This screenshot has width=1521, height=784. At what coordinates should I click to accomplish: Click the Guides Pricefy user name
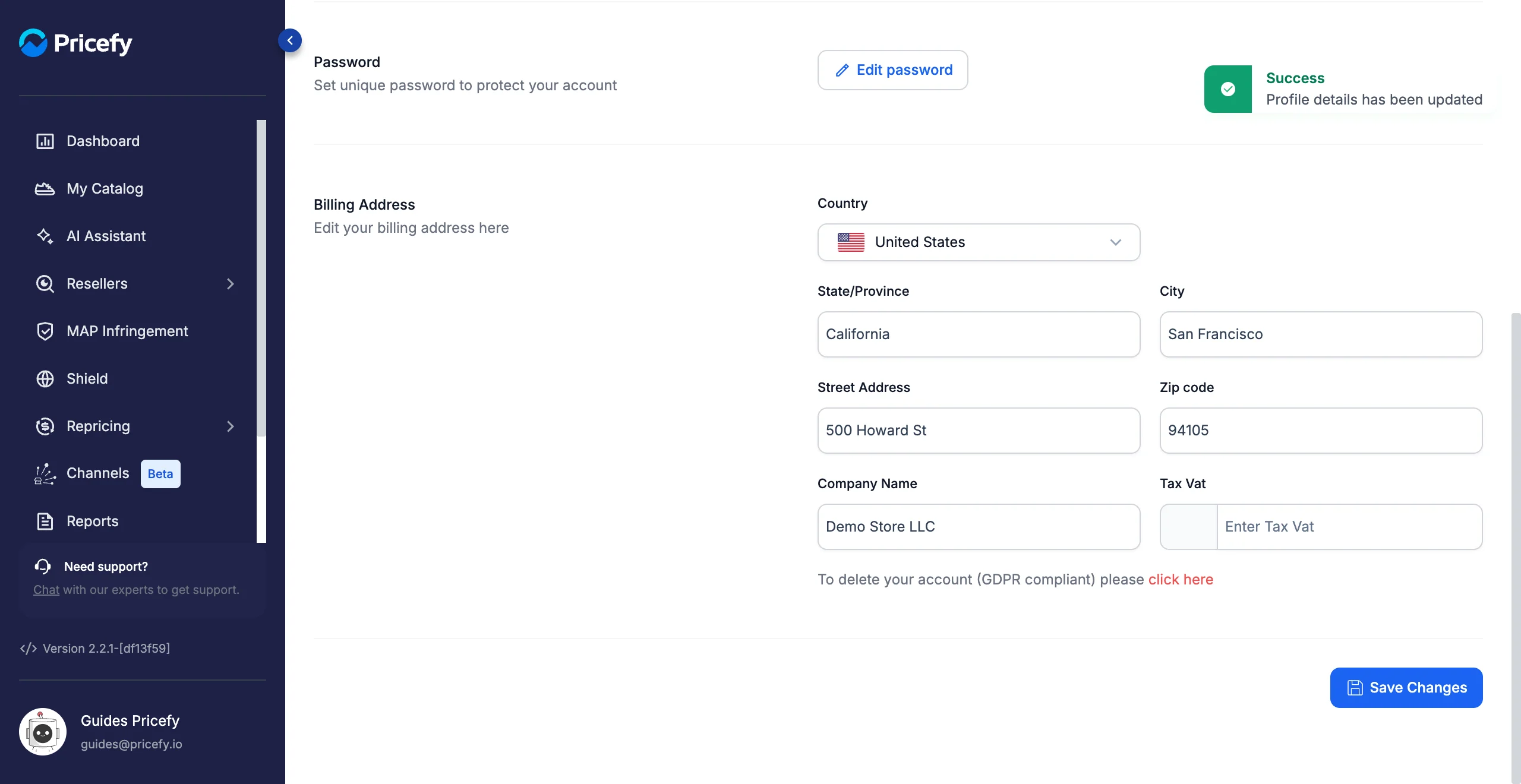click(130, 720)
